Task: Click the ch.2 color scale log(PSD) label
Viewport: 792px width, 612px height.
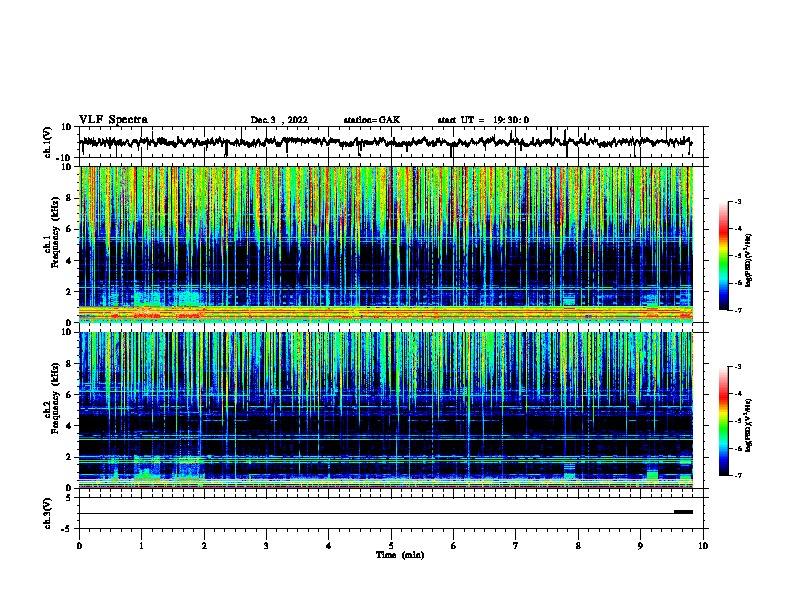Action: pyautogui.click(x=749, y=425)
